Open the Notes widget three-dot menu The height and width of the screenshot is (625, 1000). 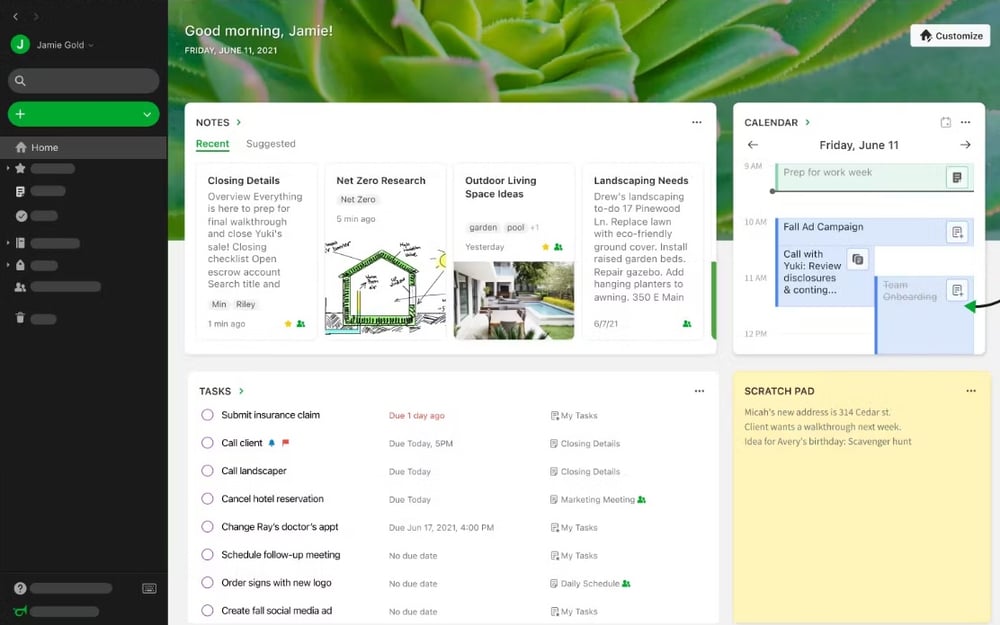(x=696, y=122)
